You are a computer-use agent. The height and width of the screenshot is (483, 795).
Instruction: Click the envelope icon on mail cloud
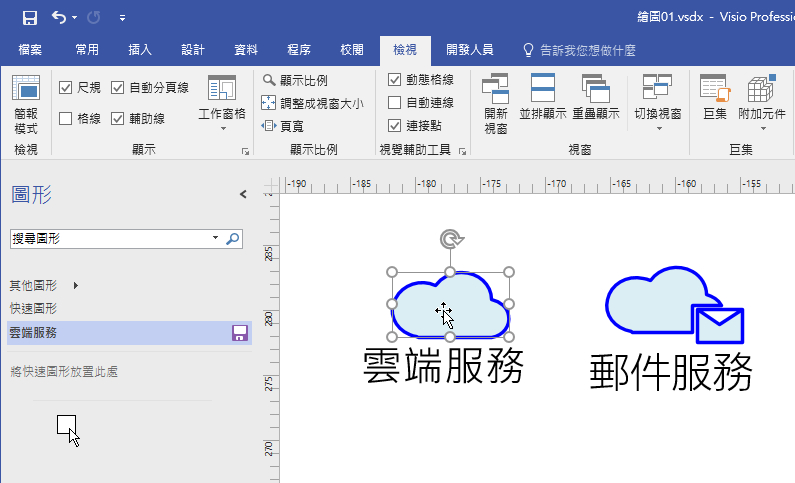pos(719,324)
